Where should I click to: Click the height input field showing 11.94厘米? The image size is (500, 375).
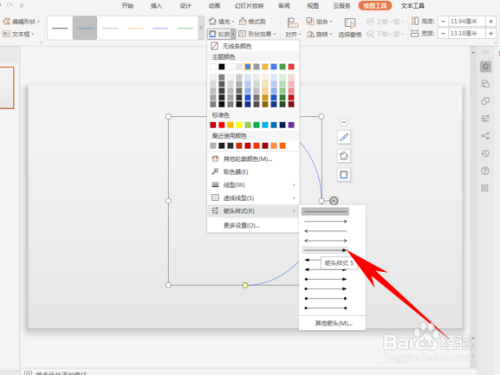pyautogui.click(x=466, y=22)
